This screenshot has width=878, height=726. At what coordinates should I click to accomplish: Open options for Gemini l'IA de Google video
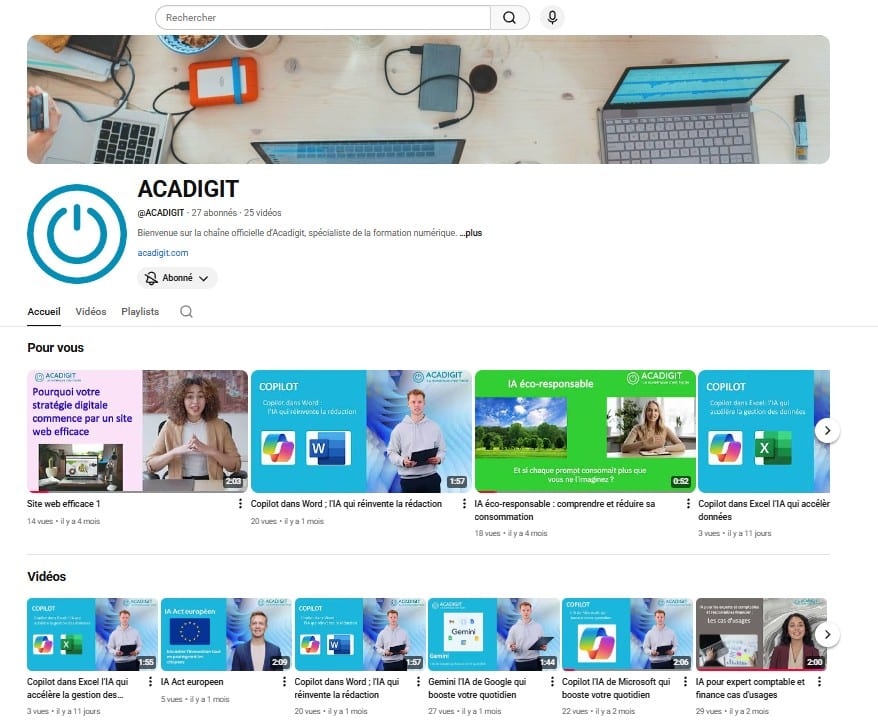click(x=552, y=682)
